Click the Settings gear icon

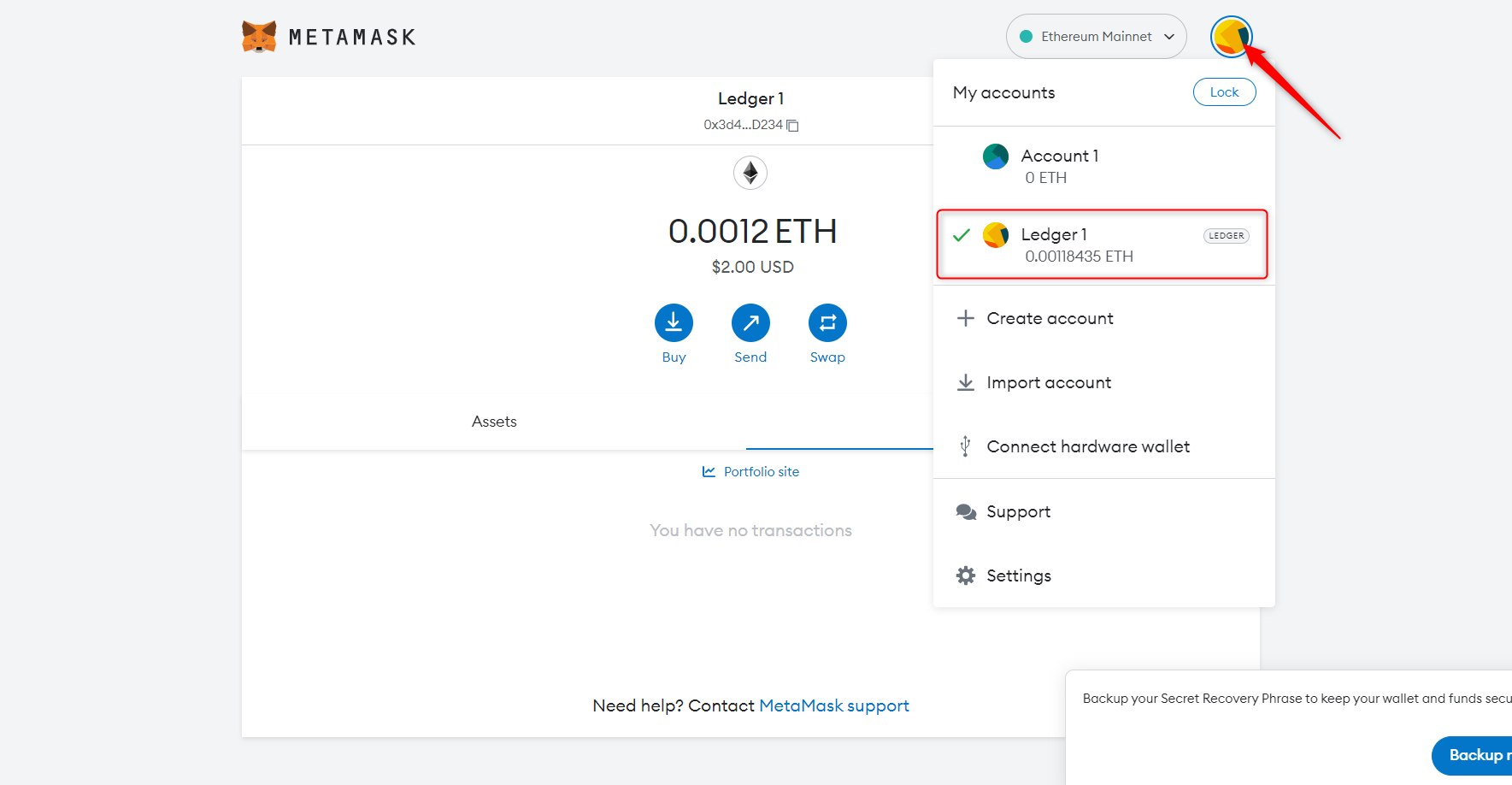pos(966,575)
